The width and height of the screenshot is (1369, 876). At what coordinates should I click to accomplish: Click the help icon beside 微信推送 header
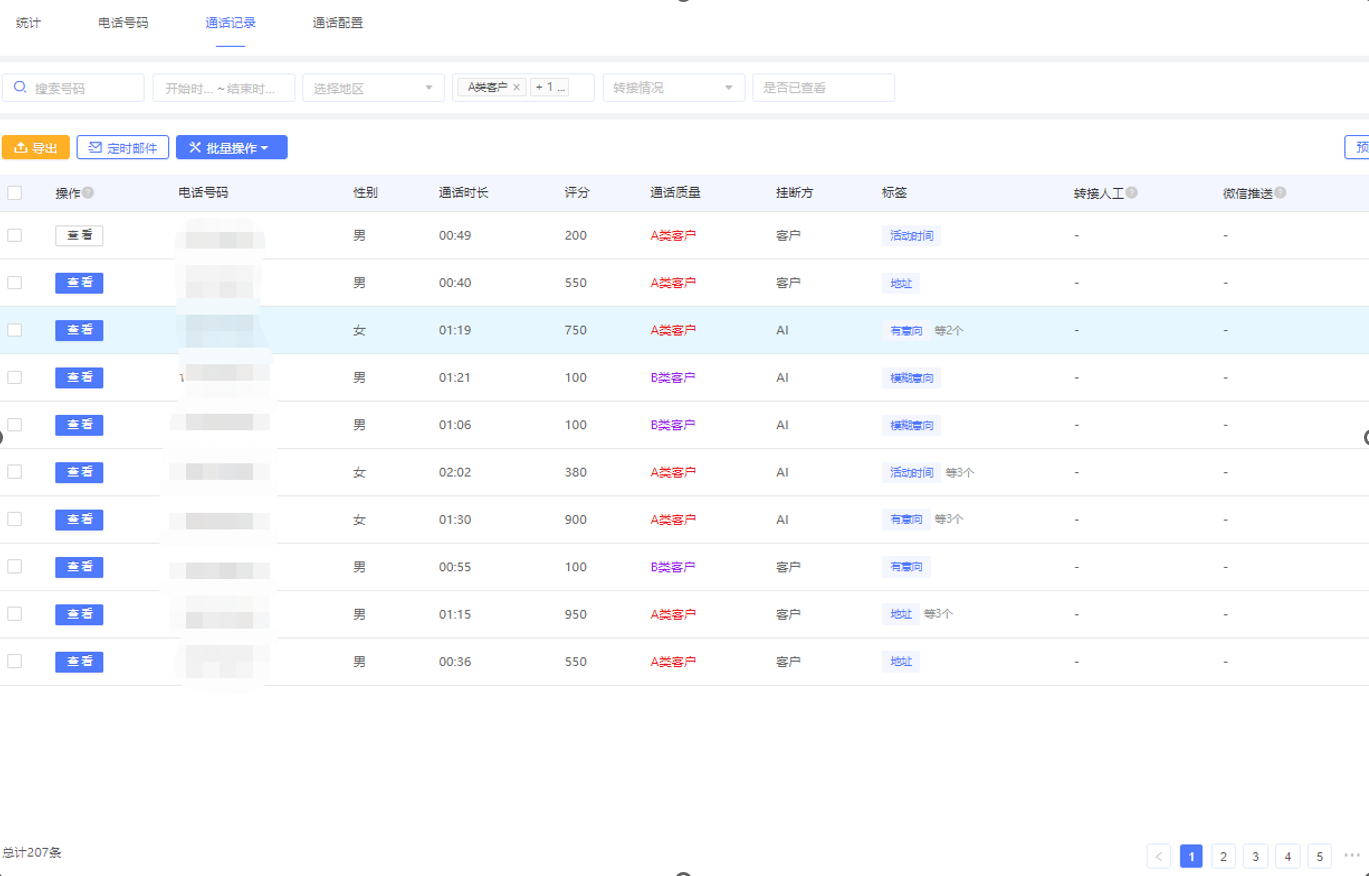coord(1280,193)
